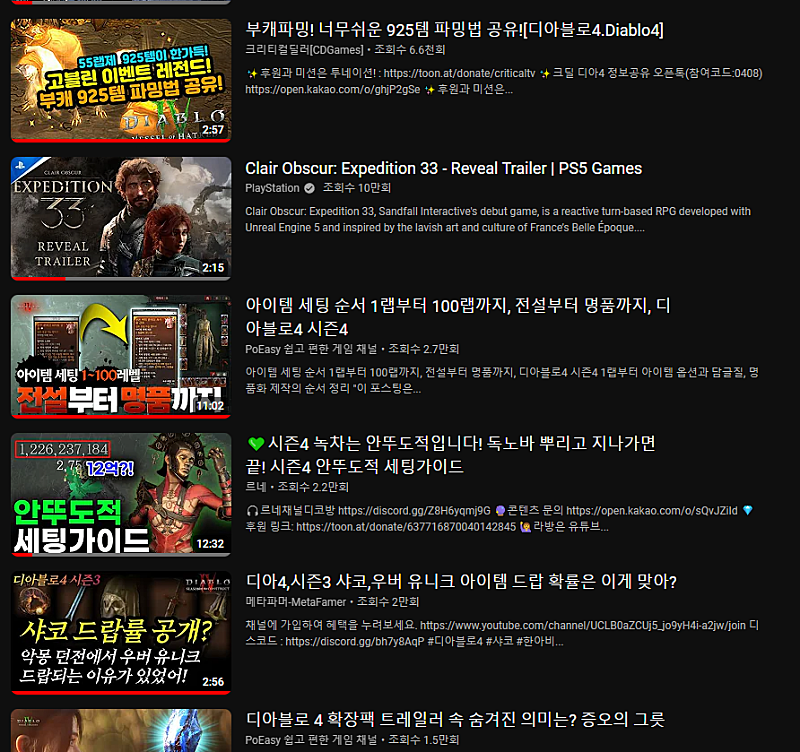
Task: Click view count 조회수 6.6천회
Action: point(410,50)
